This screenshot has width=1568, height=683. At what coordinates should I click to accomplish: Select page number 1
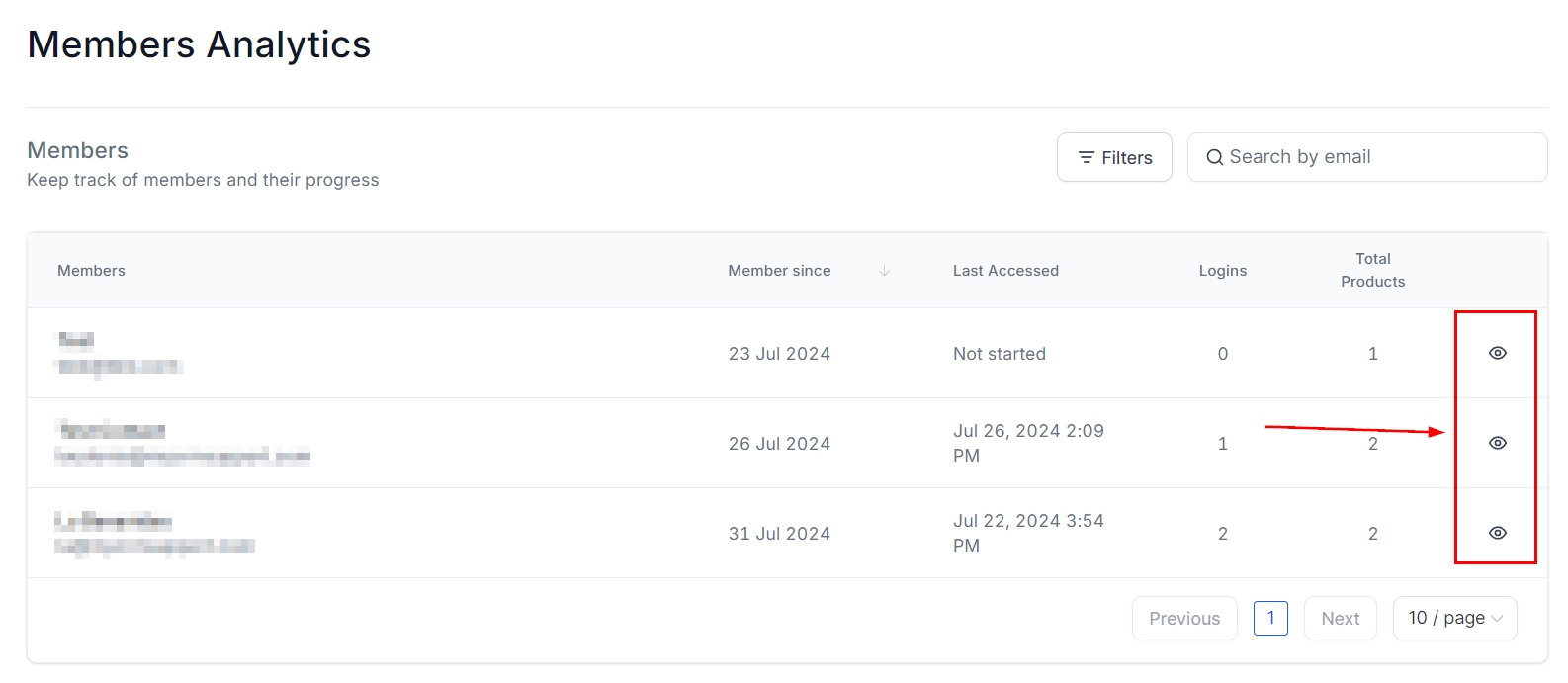[x=1270, y=618]
